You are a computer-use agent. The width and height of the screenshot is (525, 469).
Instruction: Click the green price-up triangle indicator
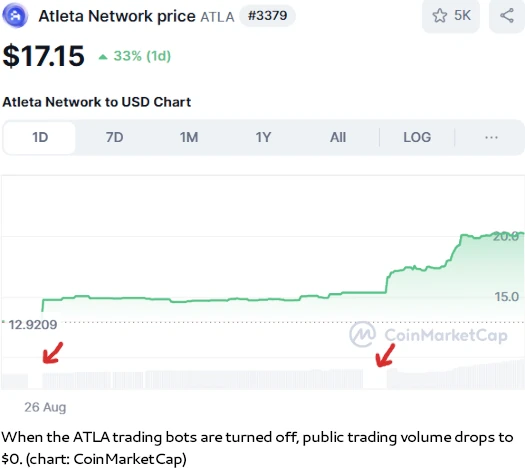[x=103, y=57]
